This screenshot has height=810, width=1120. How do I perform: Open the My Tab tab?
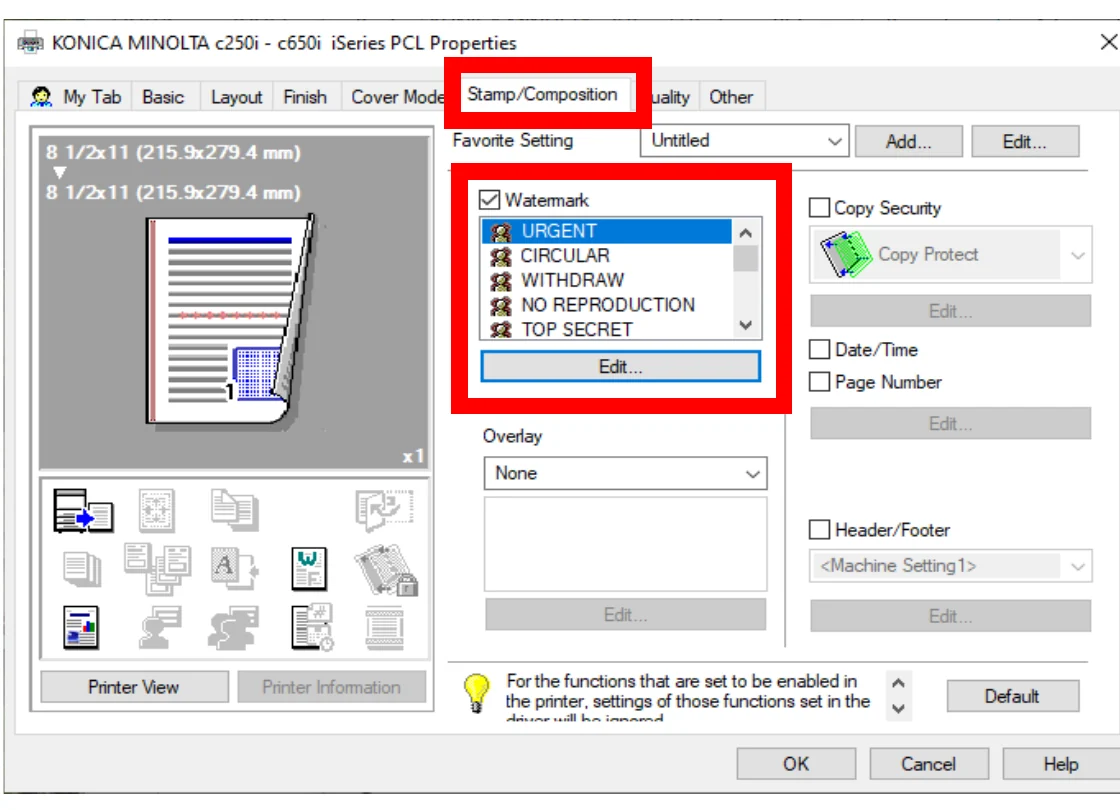click(x=76, y=96)
